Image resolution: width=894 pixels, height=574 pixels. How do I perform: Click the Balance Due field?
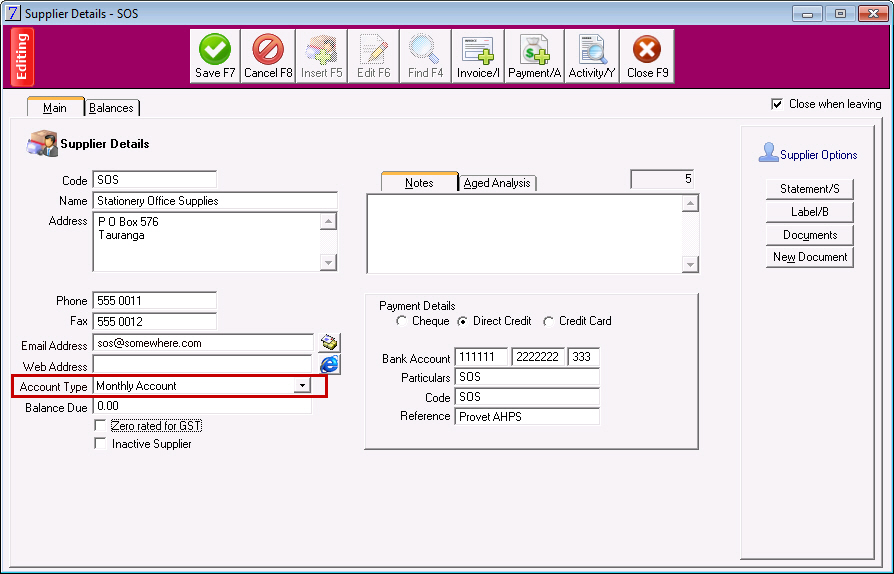tap(202, 406)
